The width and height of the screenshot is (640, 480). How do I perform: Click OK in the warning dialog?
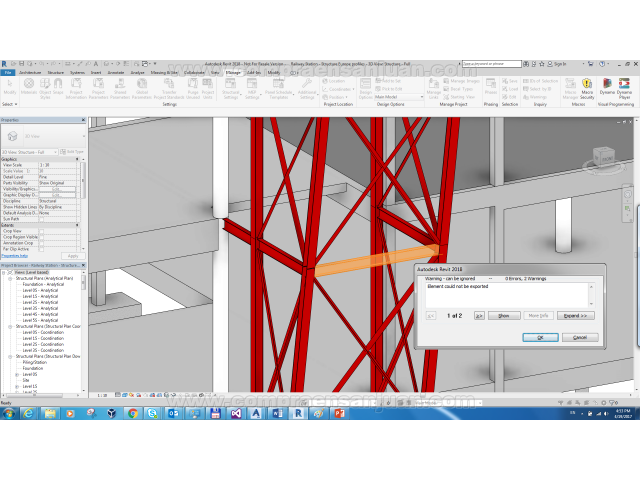pos(540,338)
